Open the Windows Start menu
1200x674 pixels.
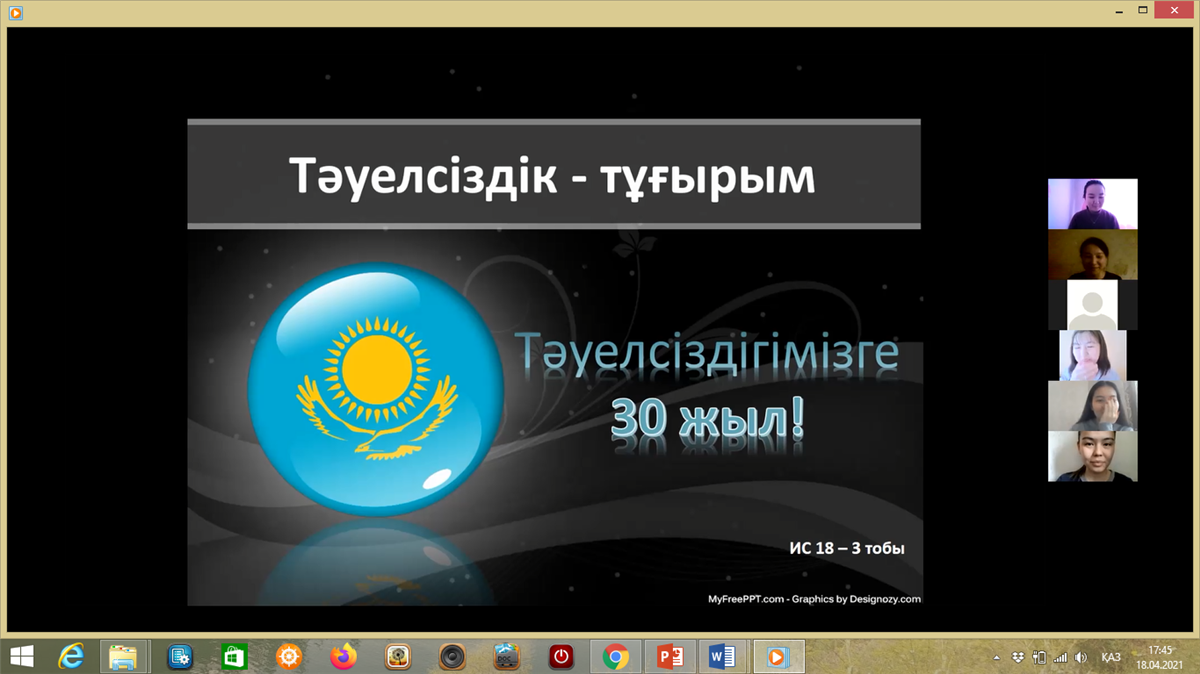20,656
